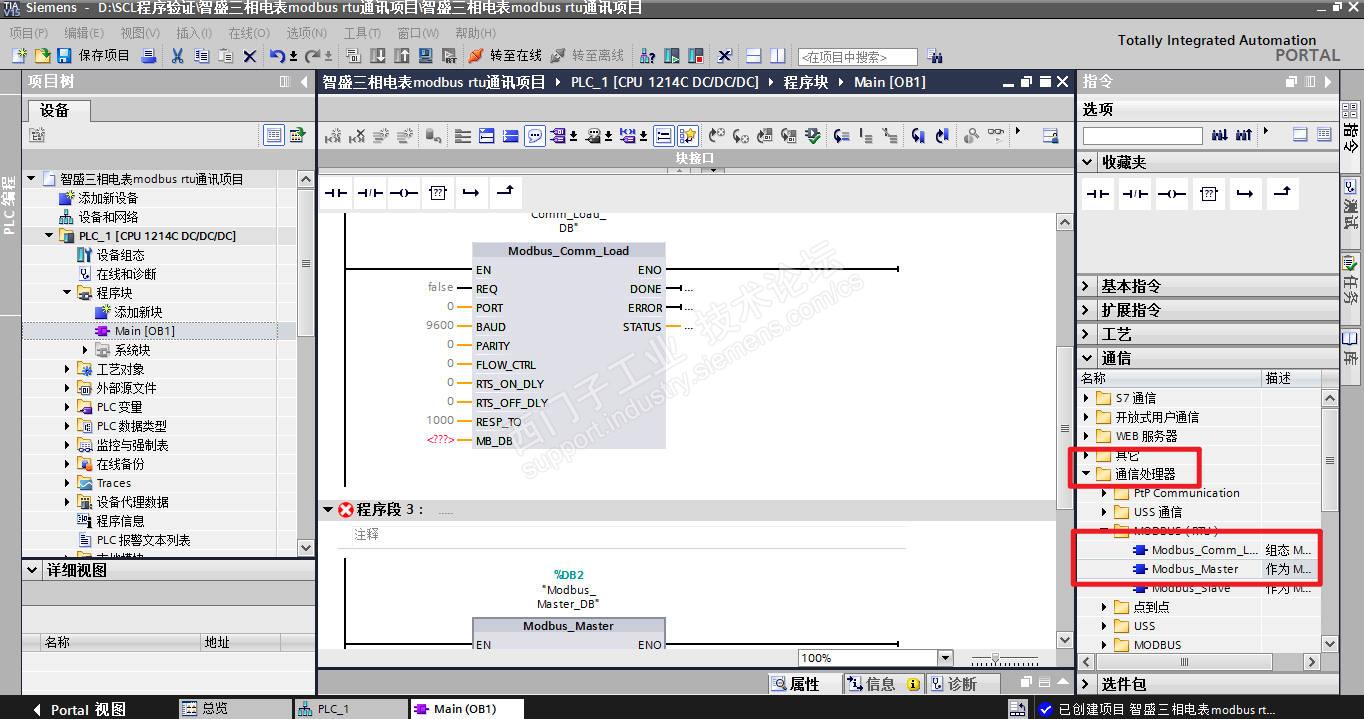
Task: Click 添加新设备 in project tree
Action: (x=108, y=198)
